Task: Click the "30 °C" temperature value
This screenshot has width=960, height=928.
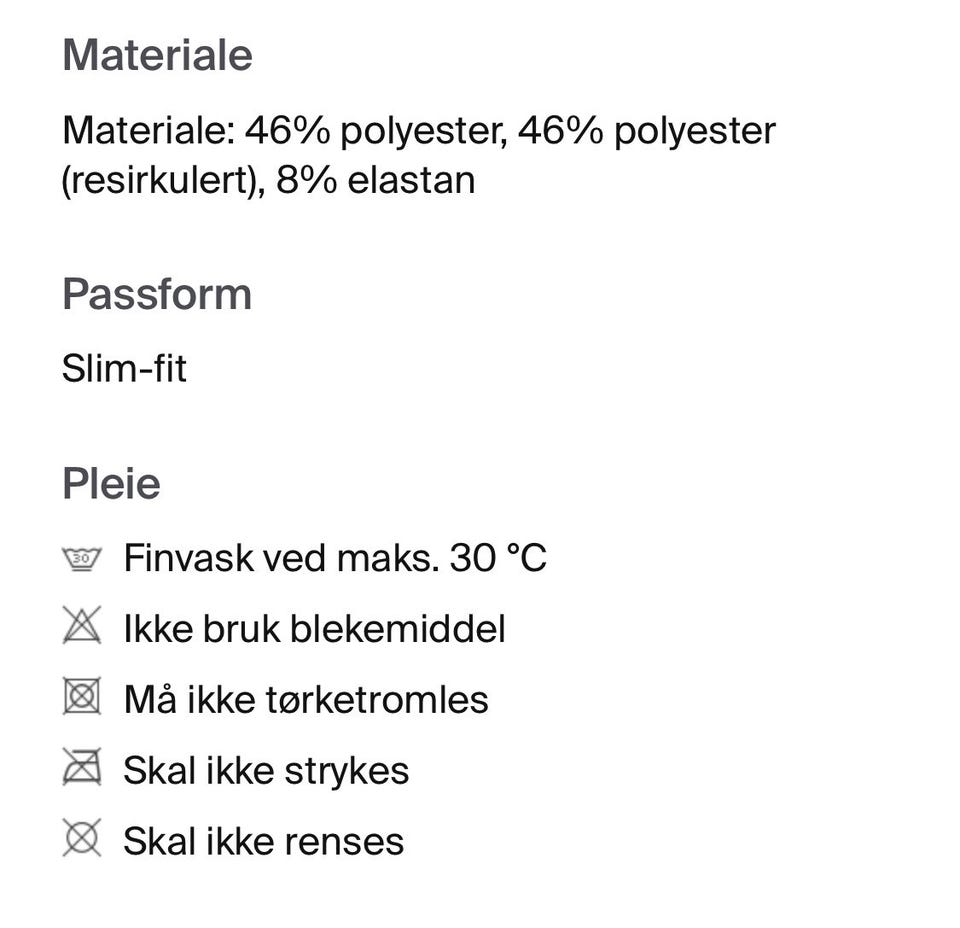Action: [498, 558]
